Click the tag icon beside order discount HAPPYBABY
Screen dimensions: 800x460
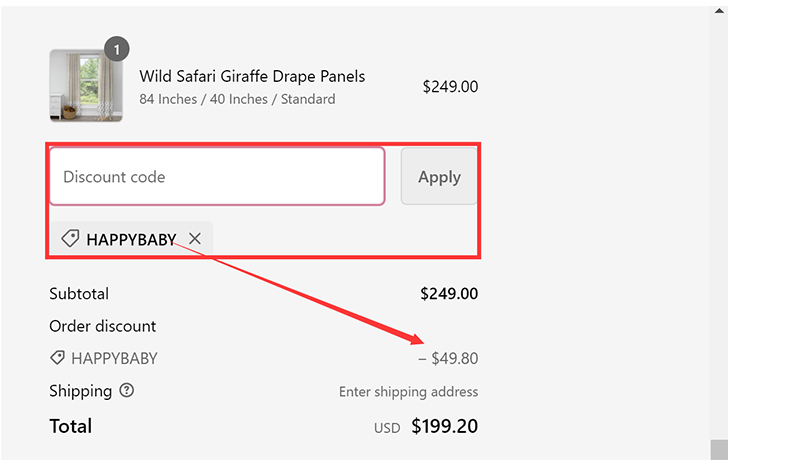(57, 358)
